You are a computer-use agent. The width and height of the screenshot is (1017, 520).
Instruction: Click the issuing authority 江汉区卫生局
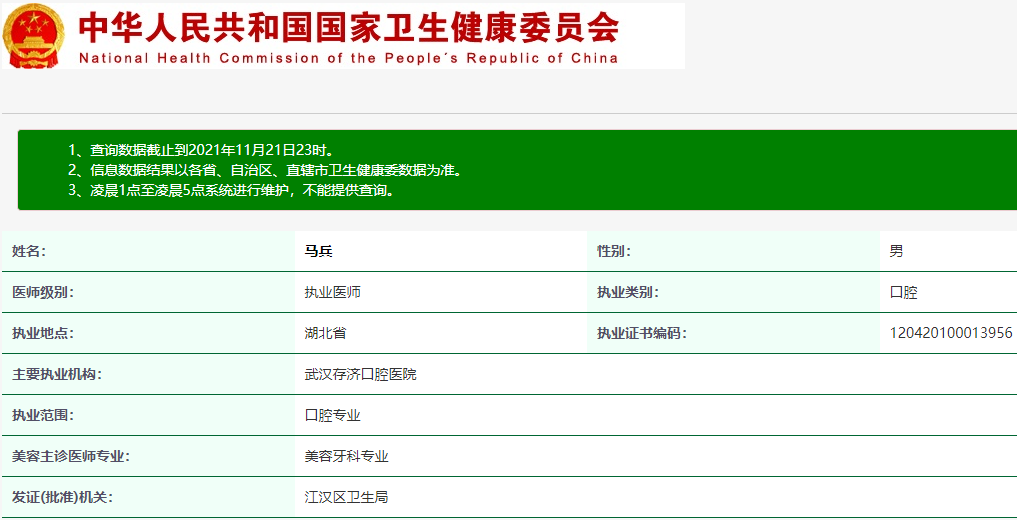[346, 497]
